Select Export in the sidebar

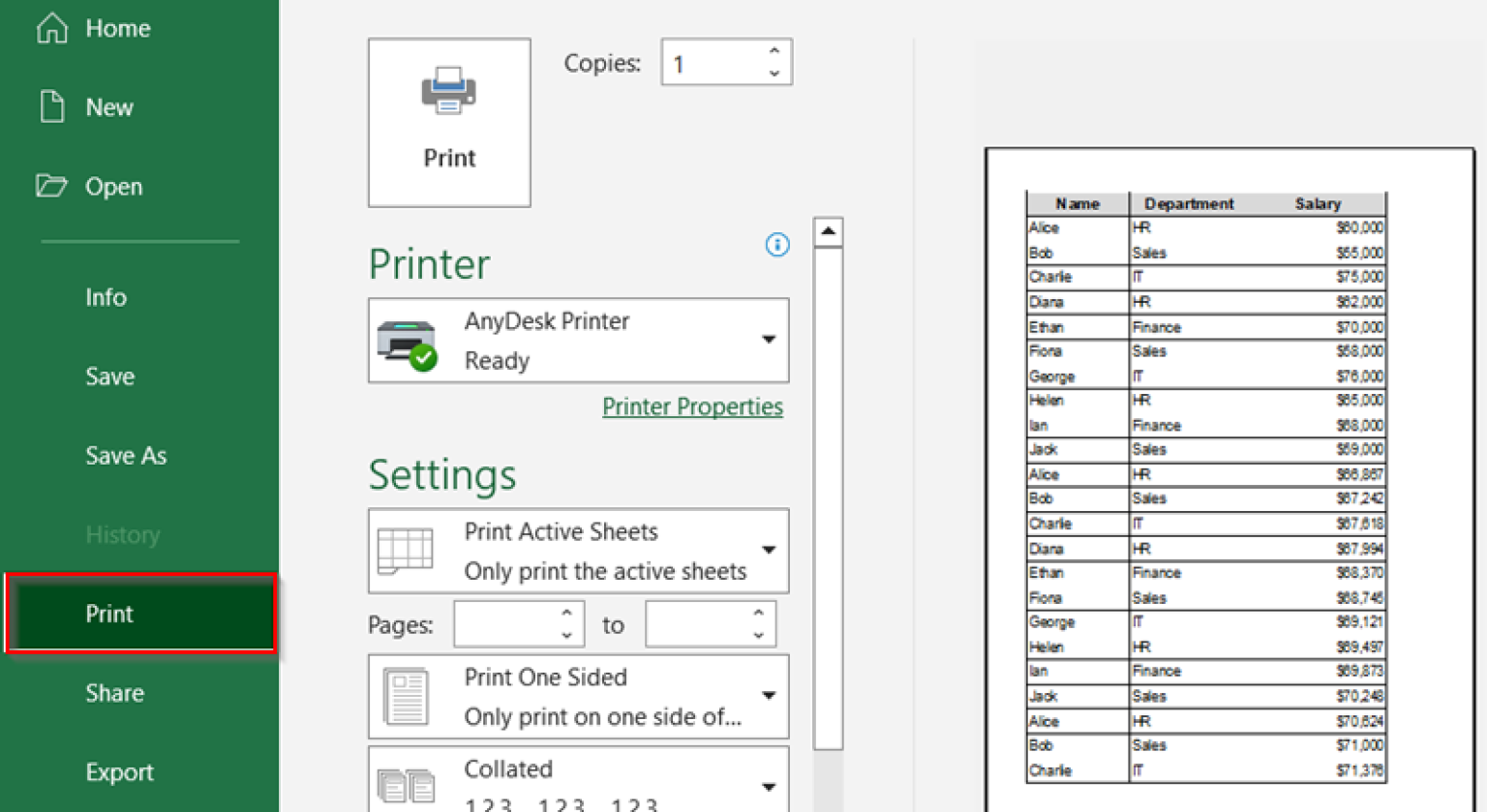119,771
